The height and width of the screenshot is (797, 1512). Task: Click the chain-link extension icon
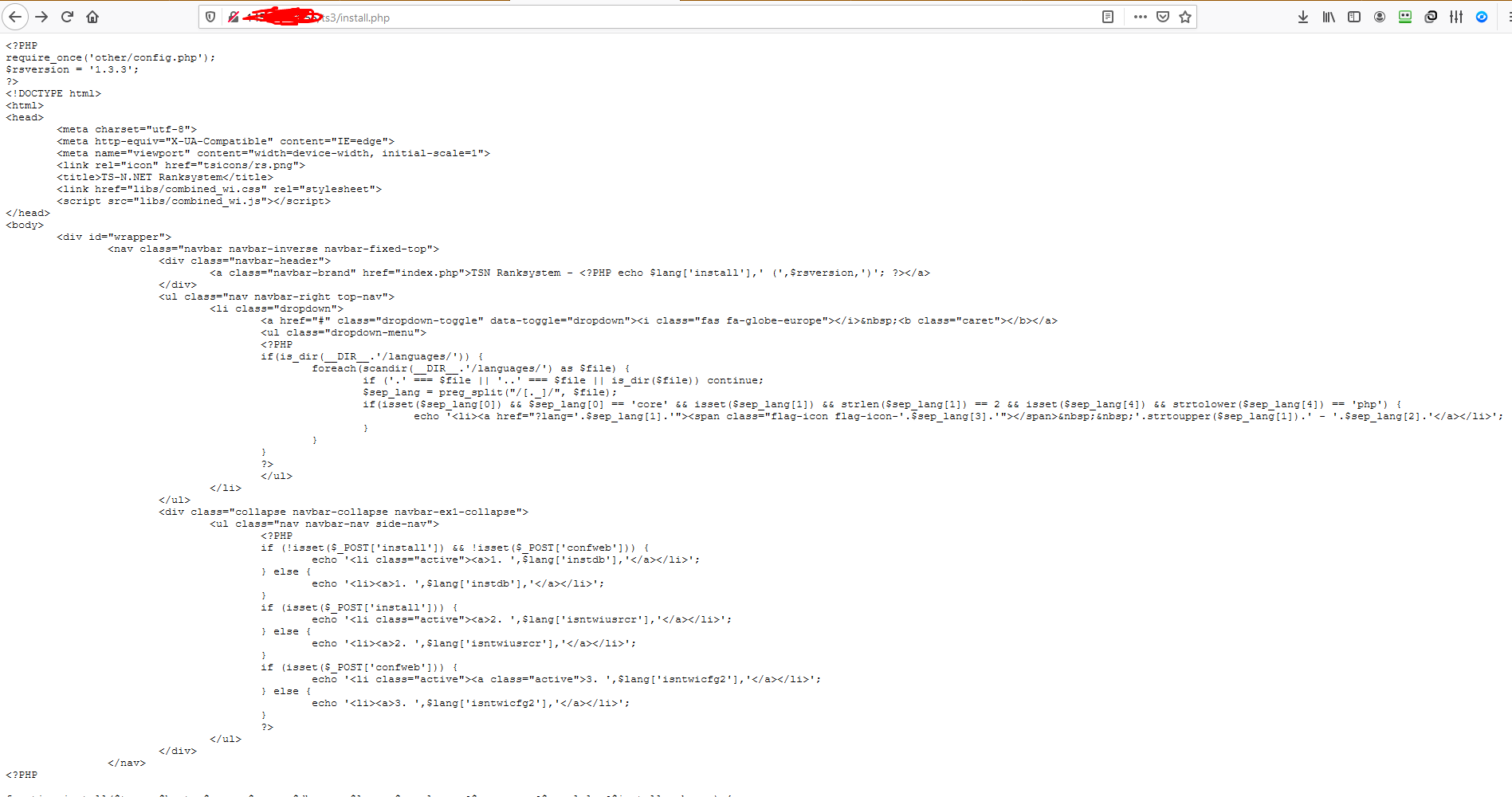[1431, 17]
